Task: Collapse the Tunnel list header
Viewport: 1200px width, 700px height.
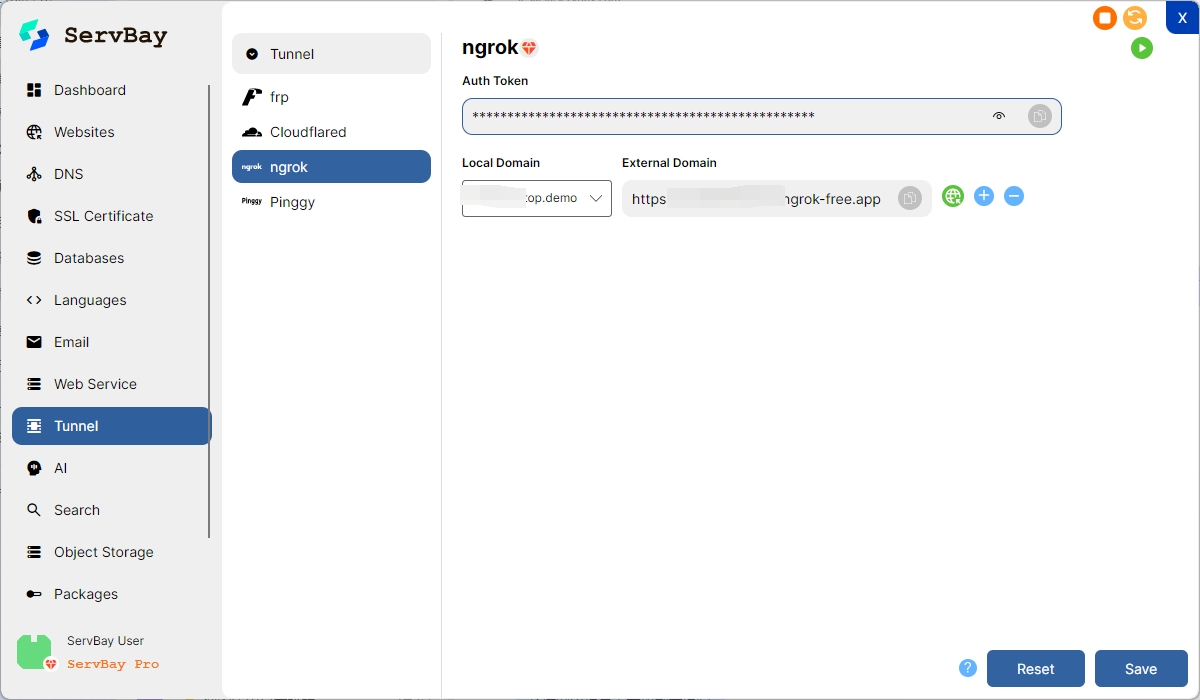Action: (331, 54)
